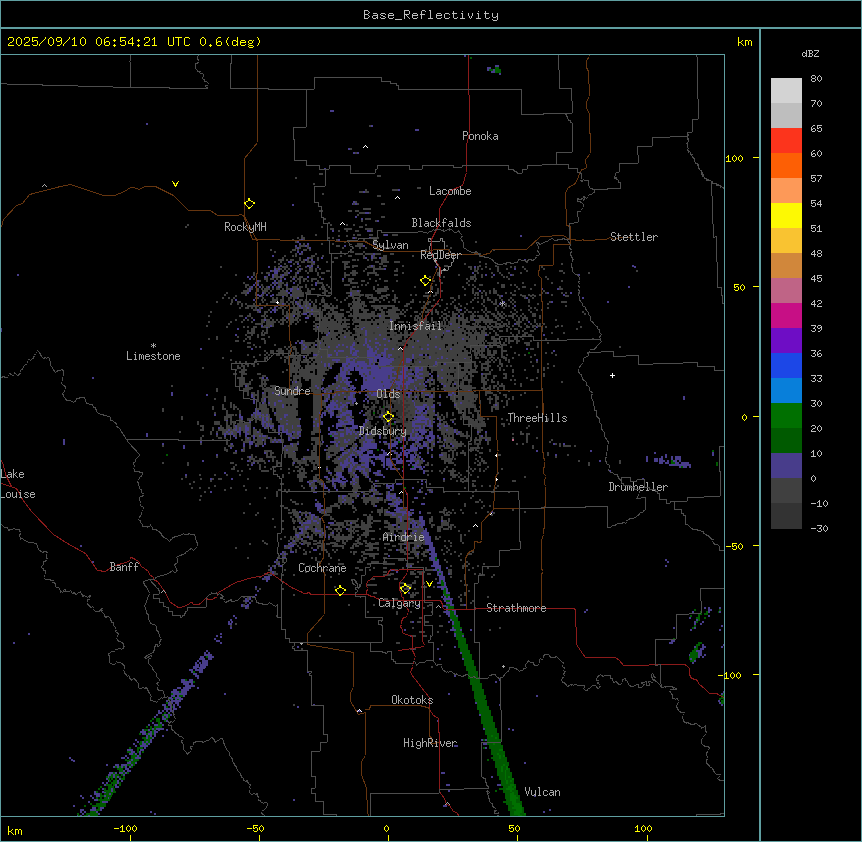The height and width of the screenshot is (842, 862).
Task: Click the RockyMH label
Action: (x=245, y=227)
